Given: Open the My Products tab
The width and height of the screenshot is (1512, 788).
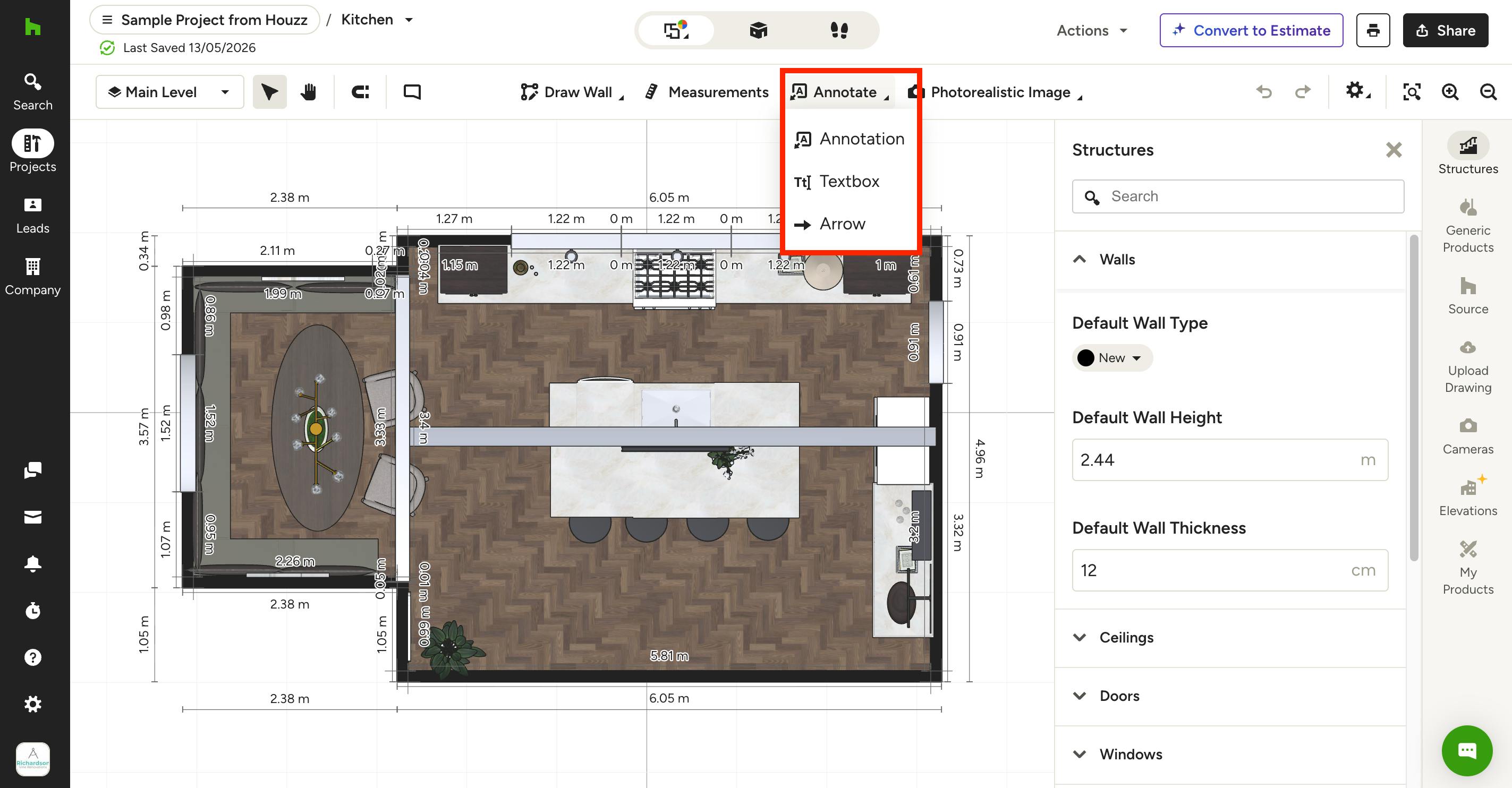Looking at the screenshot, I should [1468, 568].
